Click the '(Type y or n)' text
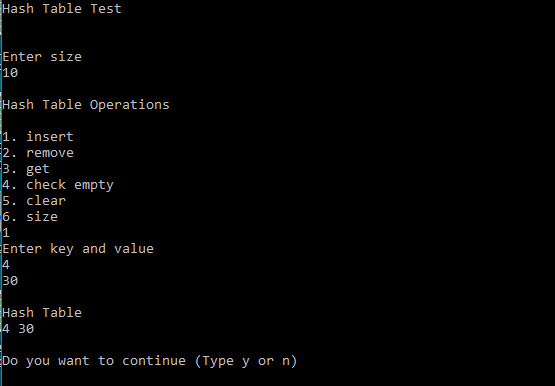Screen dimensions: 555x386 [246, 361]
